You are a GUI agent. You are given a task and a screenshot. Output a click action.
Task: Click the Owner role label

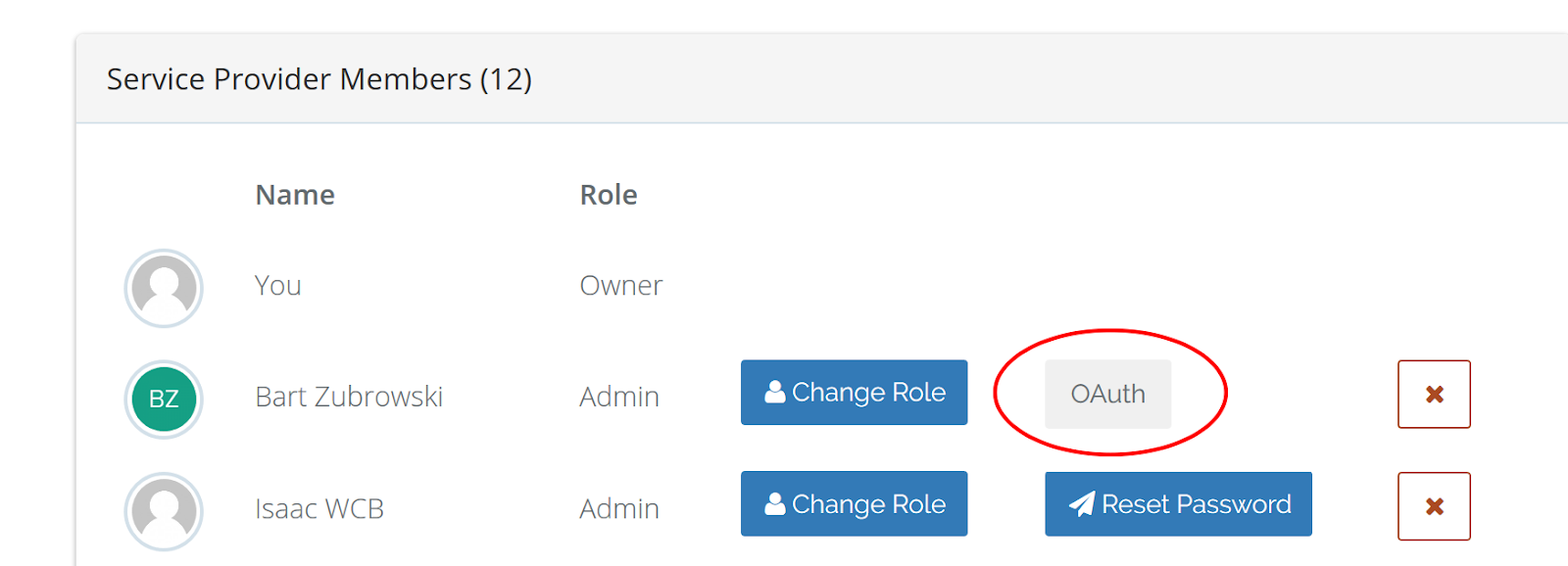(621, 286)
